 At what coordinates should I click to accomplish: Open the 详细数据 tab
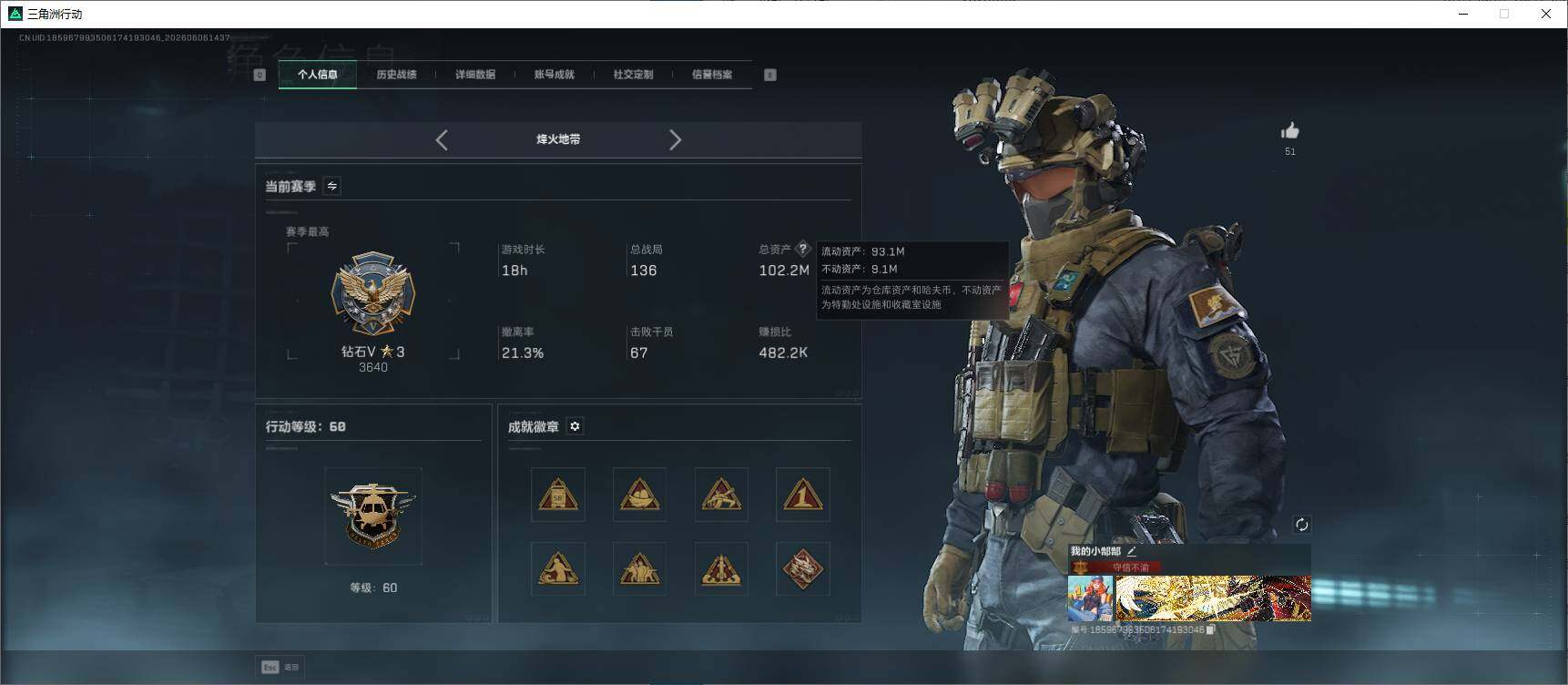pos(475,75)
